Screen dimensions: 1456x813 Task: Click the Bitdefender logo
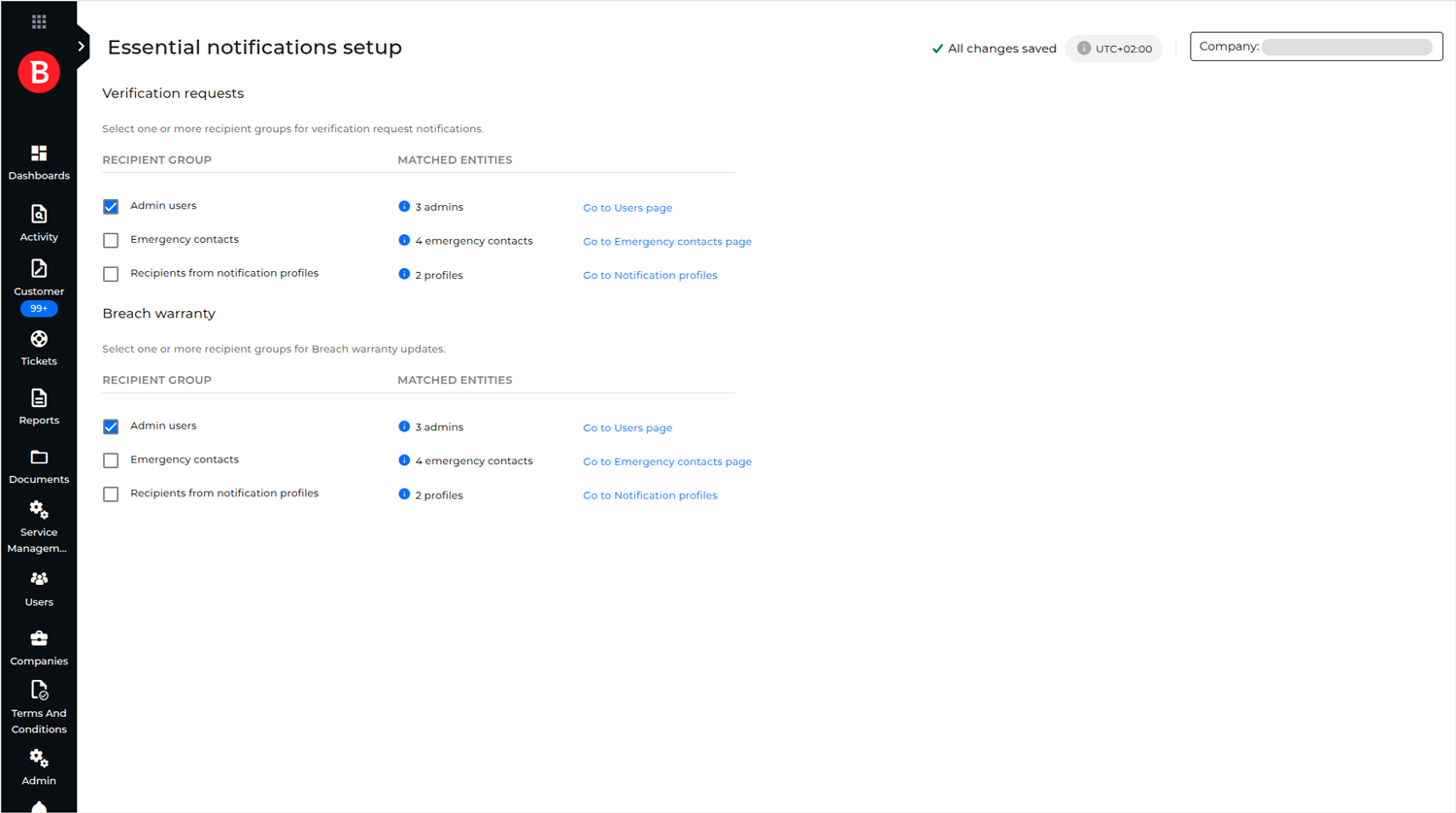(x=39, y=71)
